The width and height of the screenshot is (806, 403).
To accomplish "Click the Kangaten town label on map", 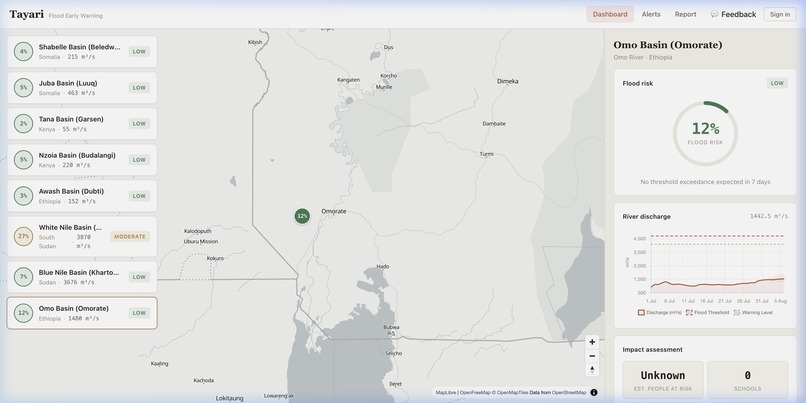I will pos(348,80).
